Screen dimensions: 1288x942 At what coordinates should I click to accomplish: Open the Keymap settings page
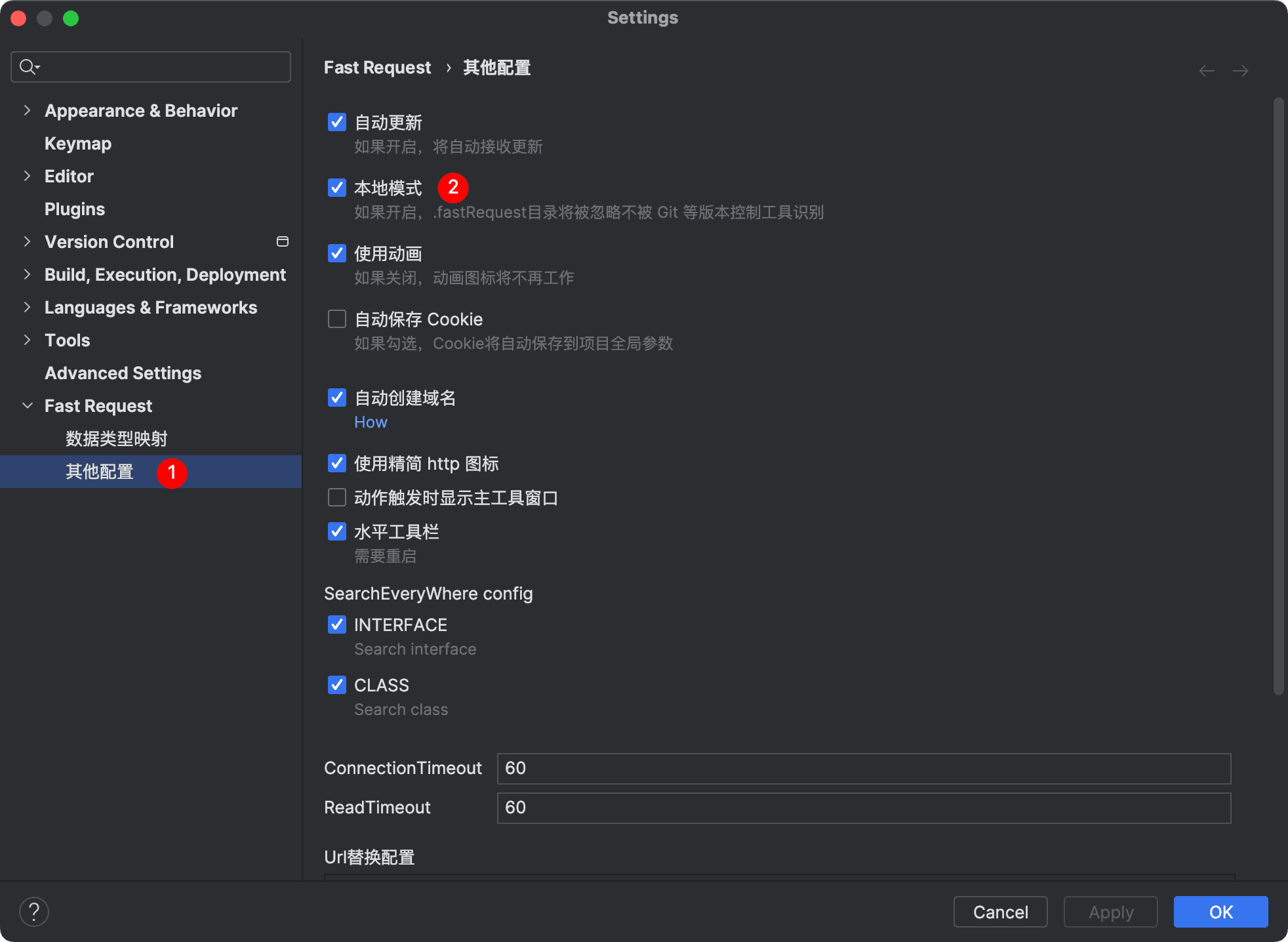pyautogui.click(x=77, y=143)
